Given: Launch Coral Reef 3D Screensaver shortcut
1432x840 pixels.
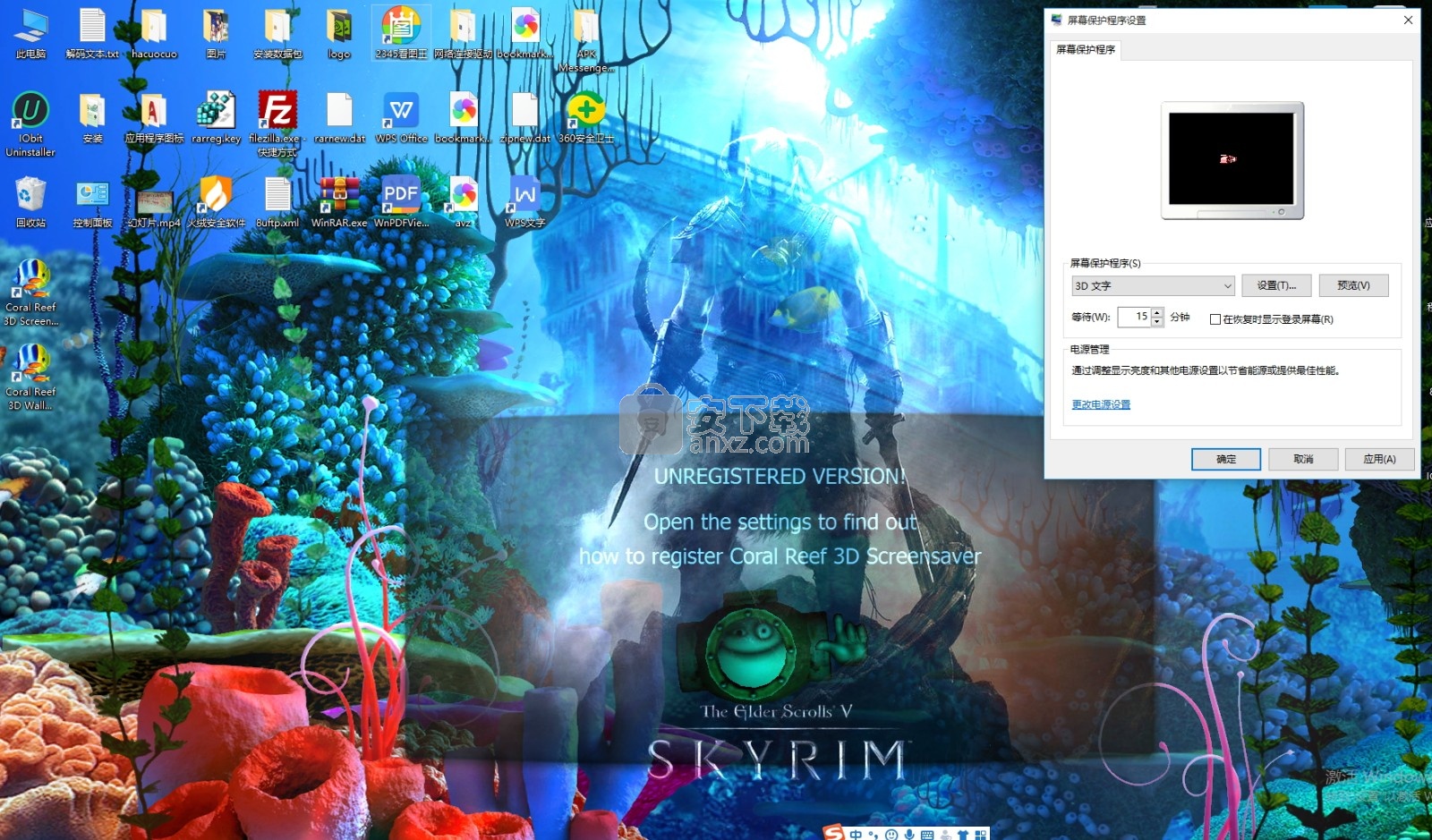Looking at the screenshot, I should tap(30, 293).
